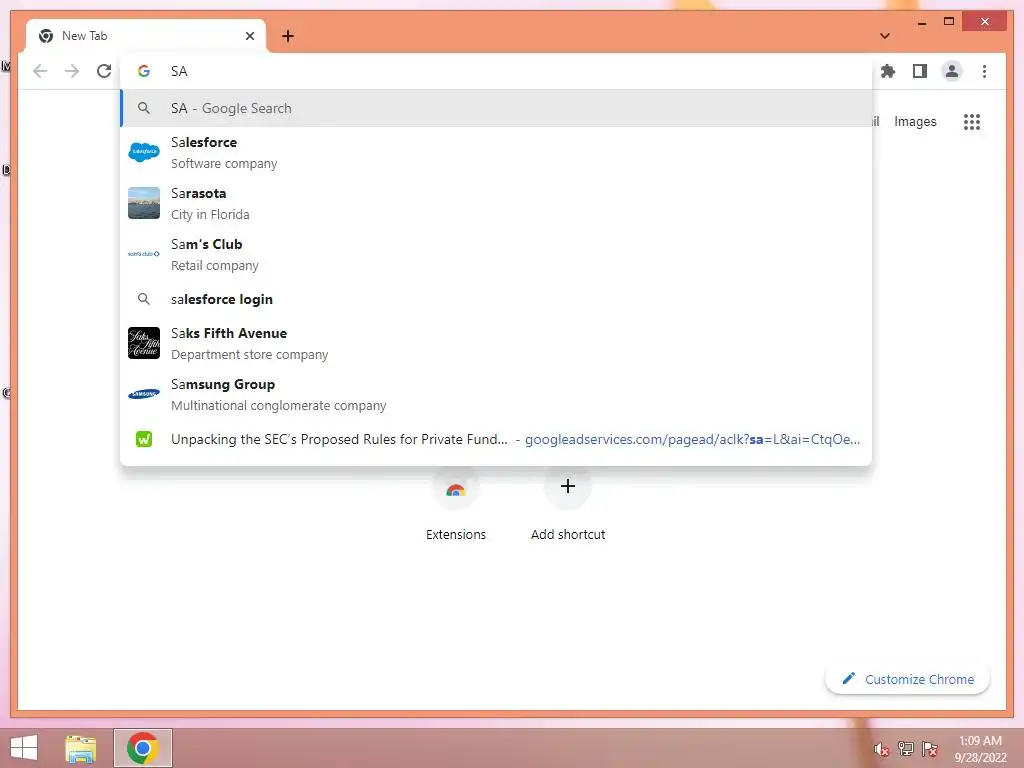Image resolution: width=1024 pixels, height=768 pixels.
Task: Open the Extensions shortcut tile
Action: tap(456, 489)
